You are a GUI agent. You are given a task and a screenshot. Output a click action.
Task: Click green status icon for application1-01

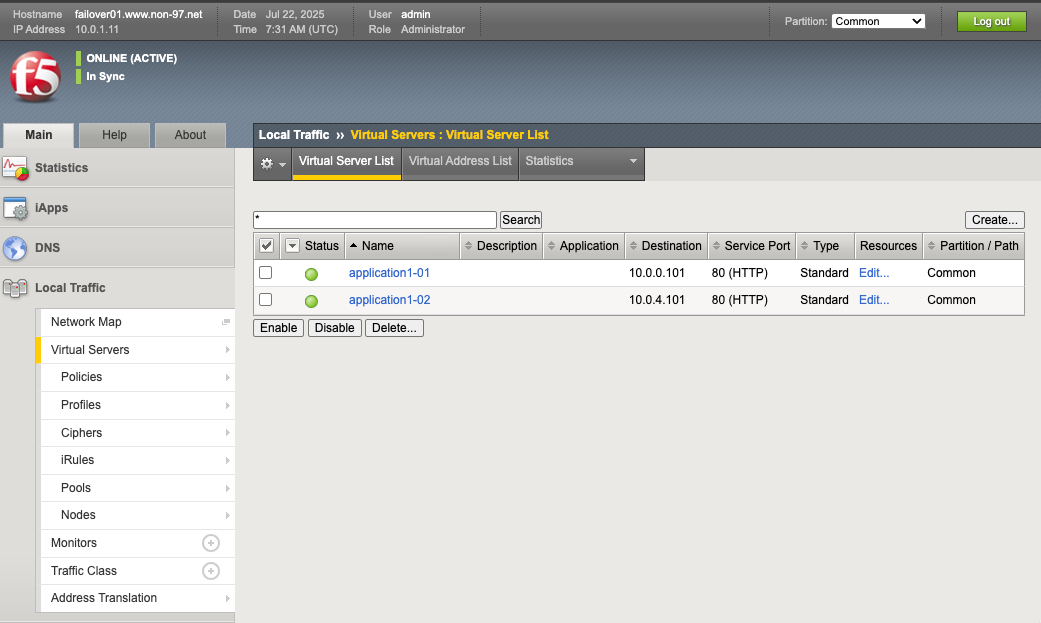(x=311, y=274)
